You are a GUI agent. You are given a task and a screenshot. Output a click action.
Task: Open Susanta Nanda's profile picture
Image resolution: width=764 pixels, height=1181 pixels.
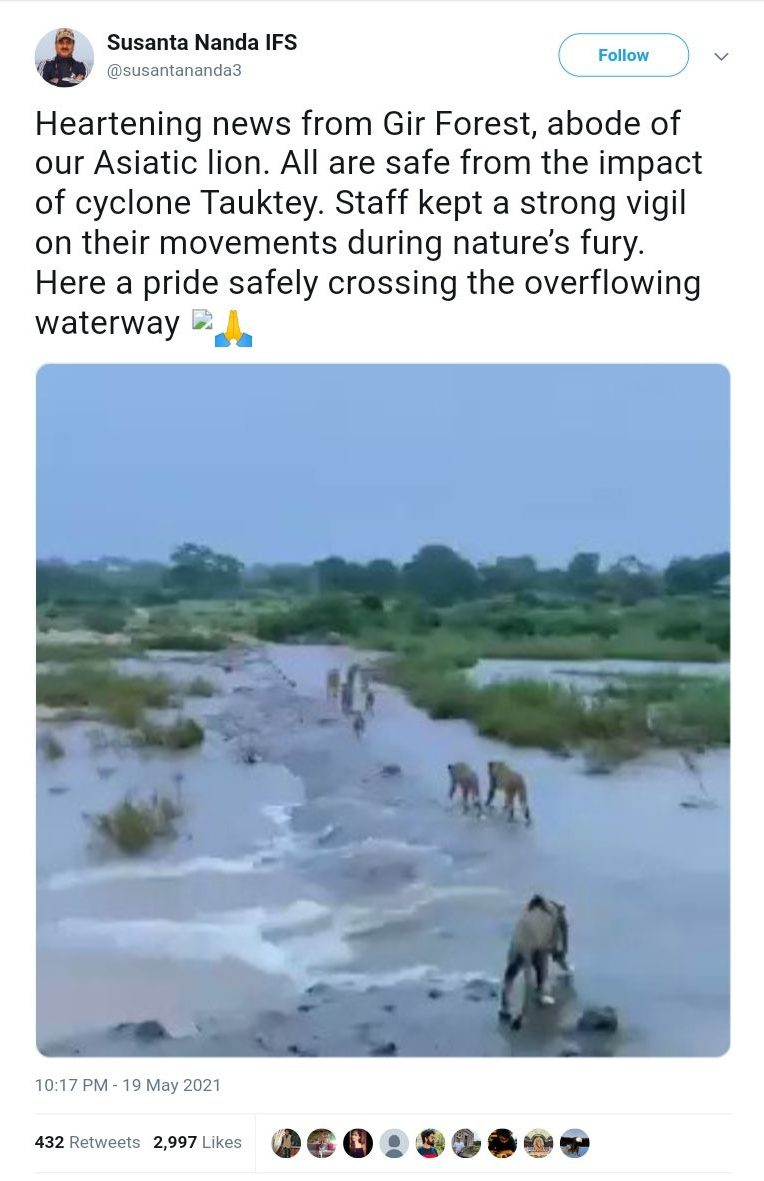click(64, 57)
